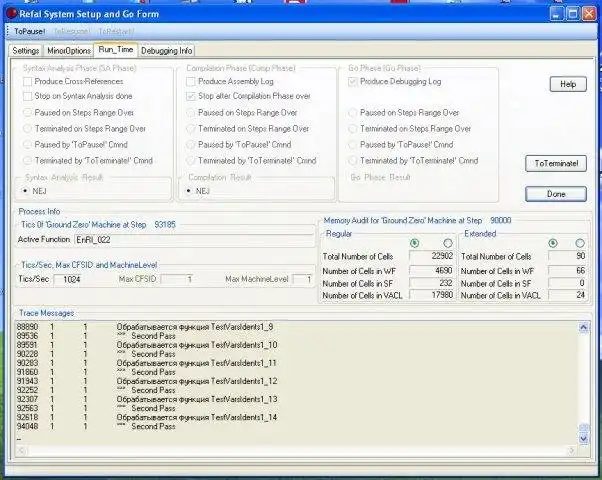This screenshot has width=602, height=480.
Task: Select Comp Phase Terminated by 'ToTerminate!' Cmnd
Action: (190, 161)
